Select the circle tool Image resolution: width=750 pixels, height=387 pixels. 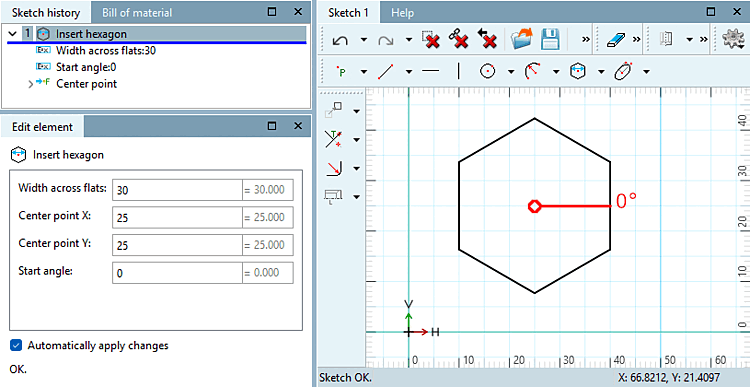point(487,72)
